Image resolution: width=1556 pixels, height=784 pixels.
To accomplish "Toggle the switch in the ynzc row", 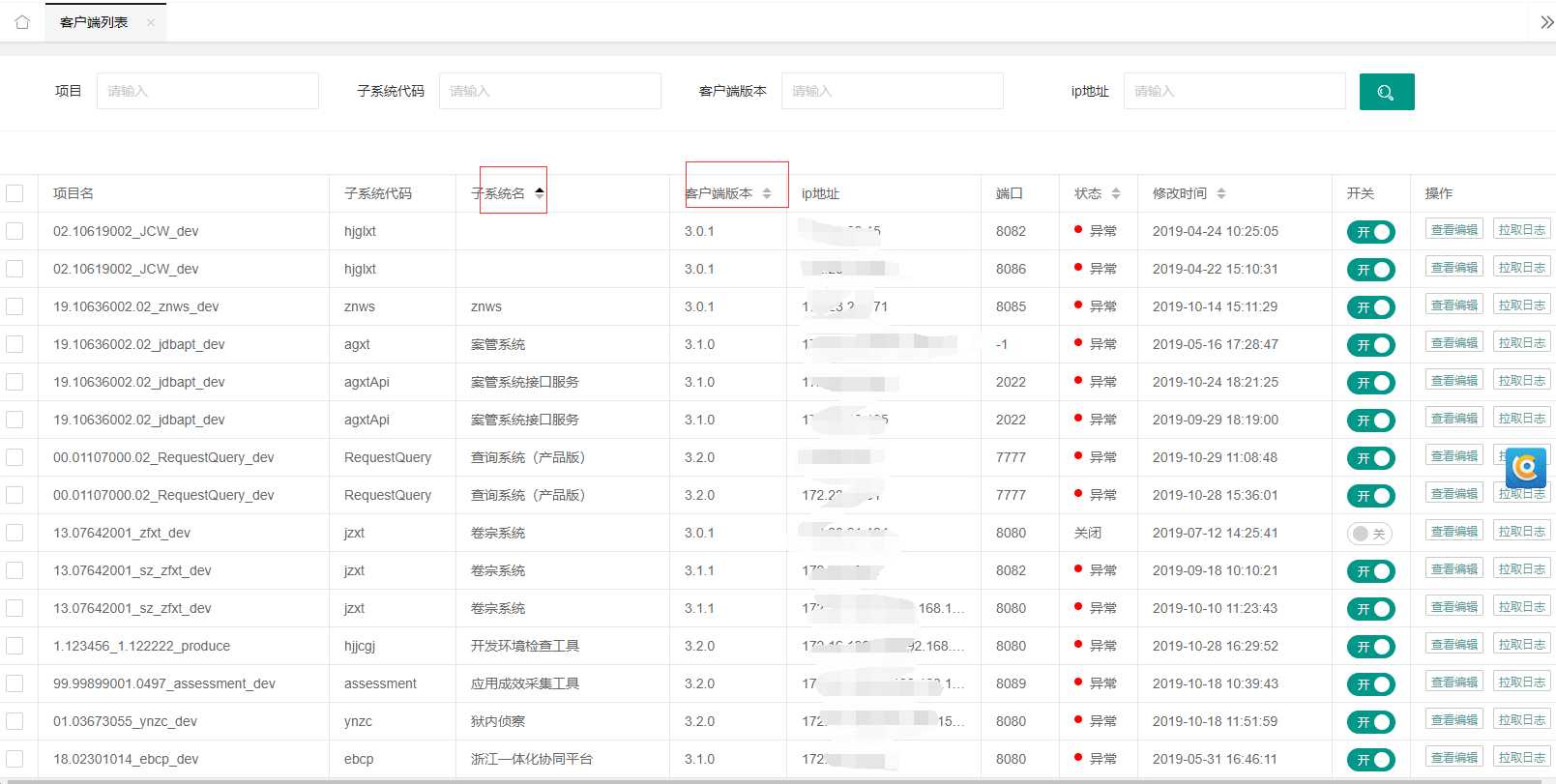I will 1371,722.
